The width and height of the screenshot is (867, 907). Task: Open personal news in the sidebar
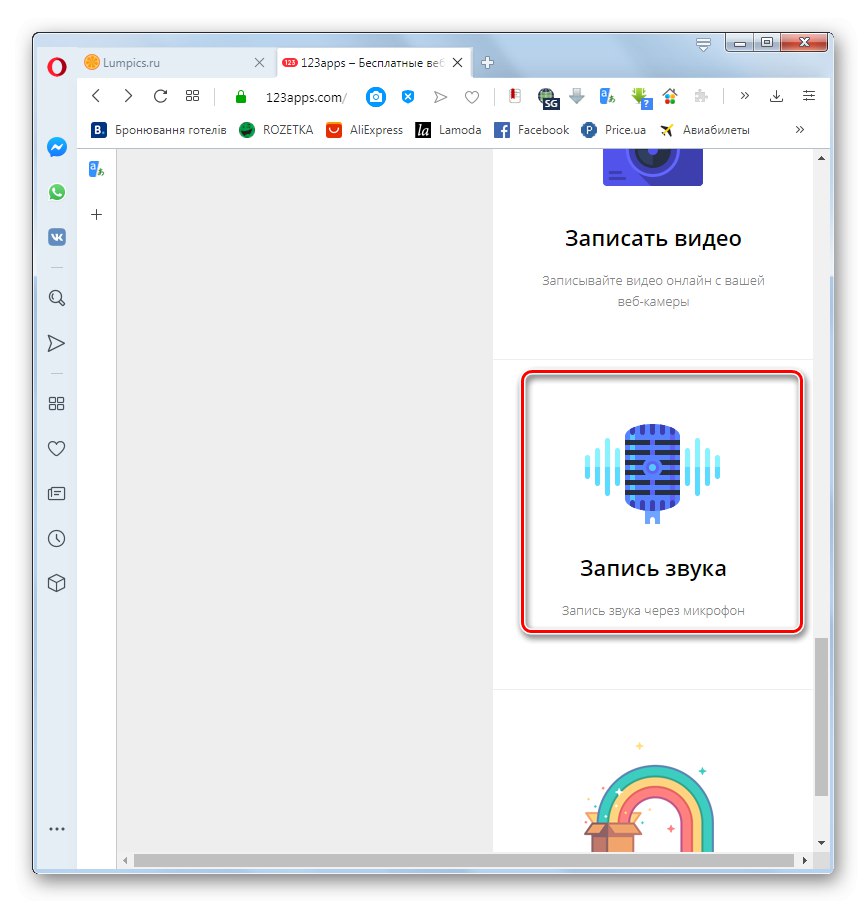click(x=57, y=493)
